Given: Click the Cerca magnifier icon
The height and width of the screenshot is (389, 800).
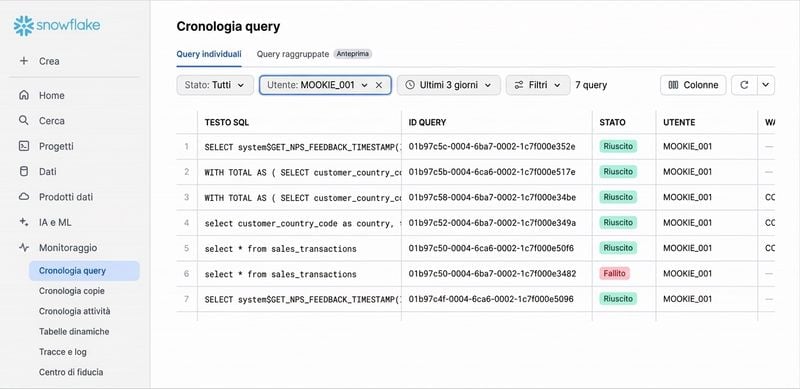Looking at the screenshot, I should tap(23, 120).
